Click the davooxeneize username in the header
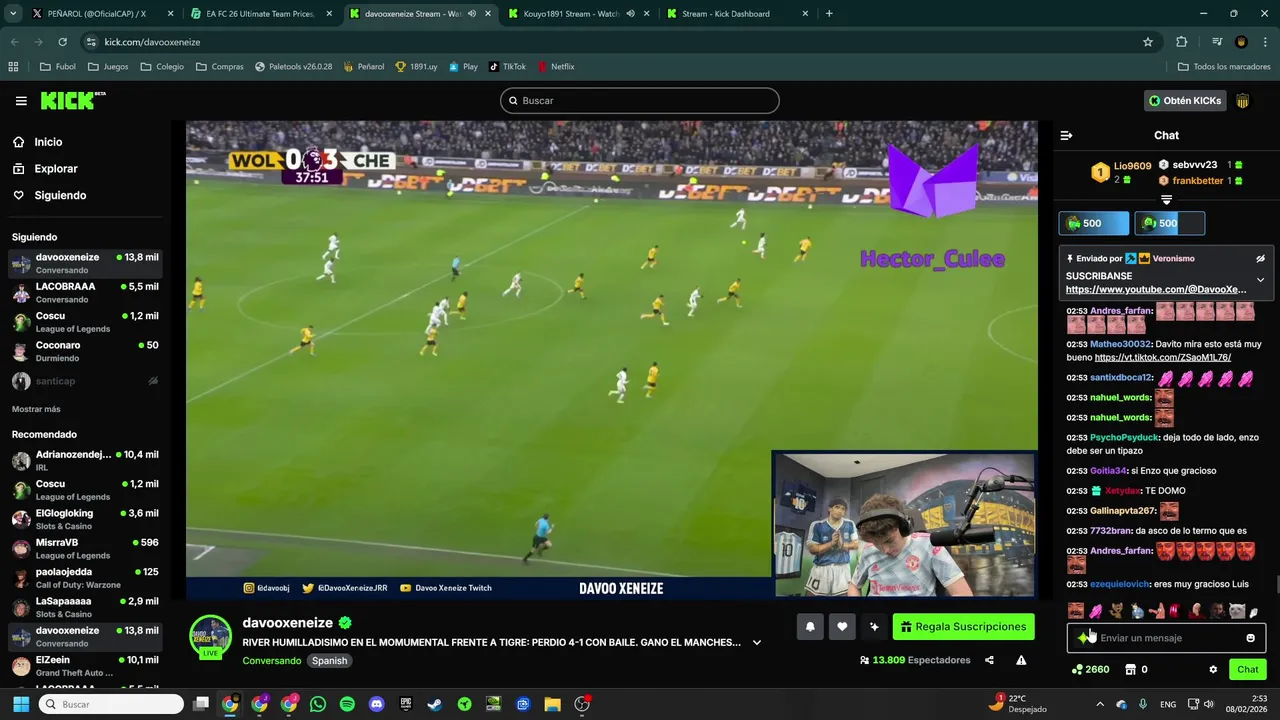This screenshot has width=1280, height=720. pos(287,623)
